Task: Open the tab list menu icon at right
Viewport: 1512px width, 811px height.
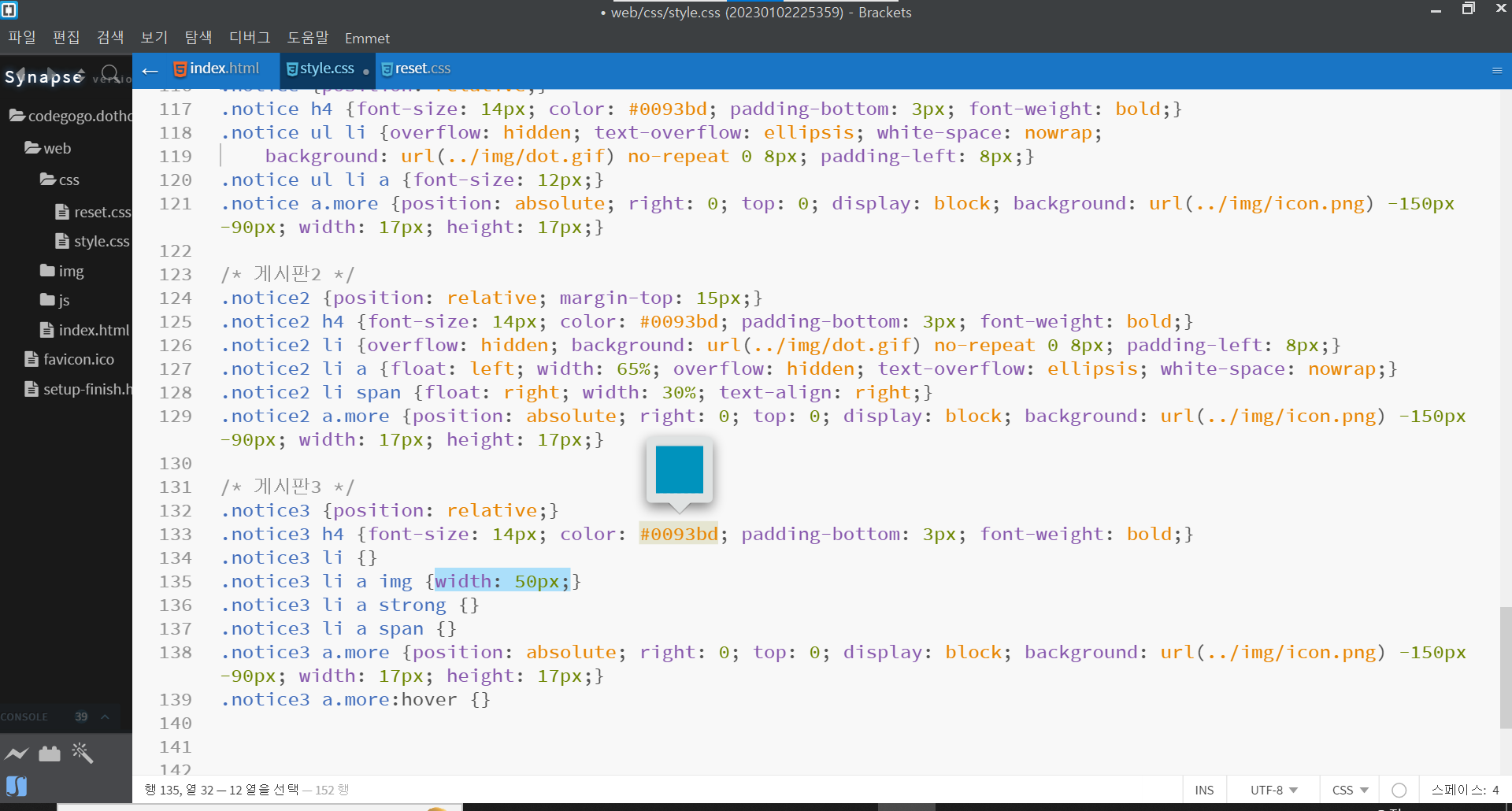Action: coord(1497,70)
